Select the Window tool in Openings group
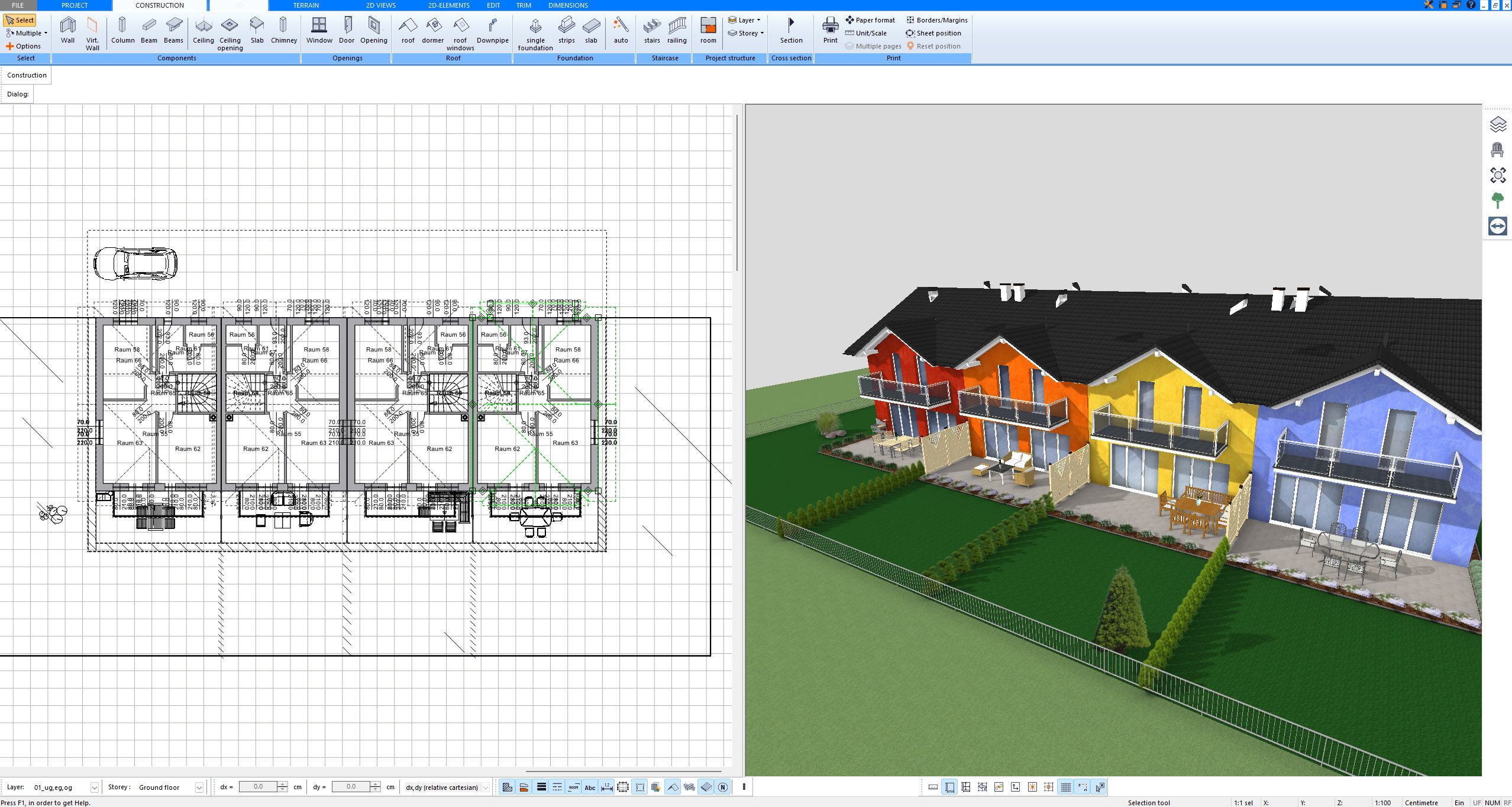 (319, 30)
